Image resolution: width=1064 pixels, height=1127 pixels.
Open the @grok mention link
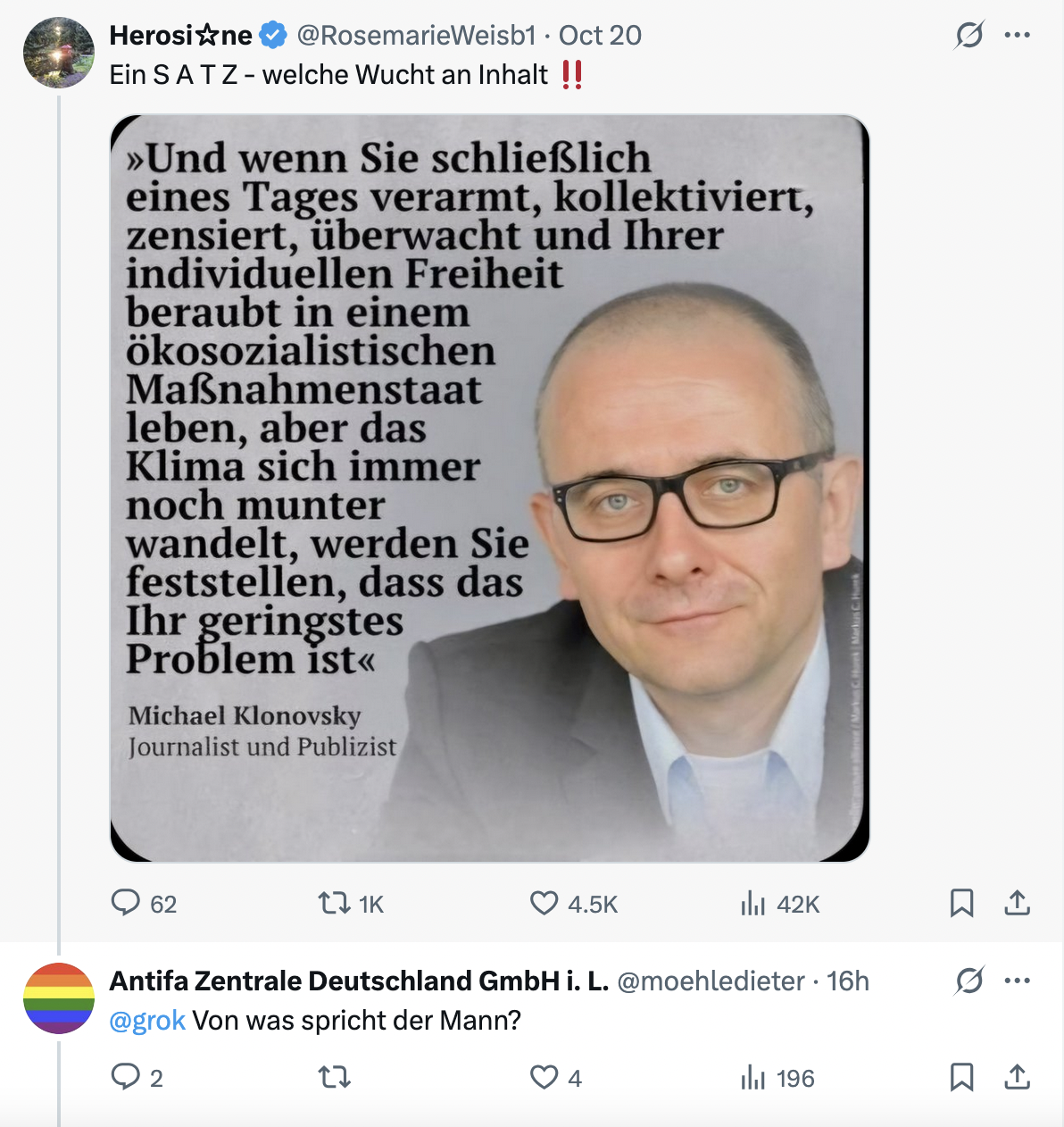(147, 1020)
